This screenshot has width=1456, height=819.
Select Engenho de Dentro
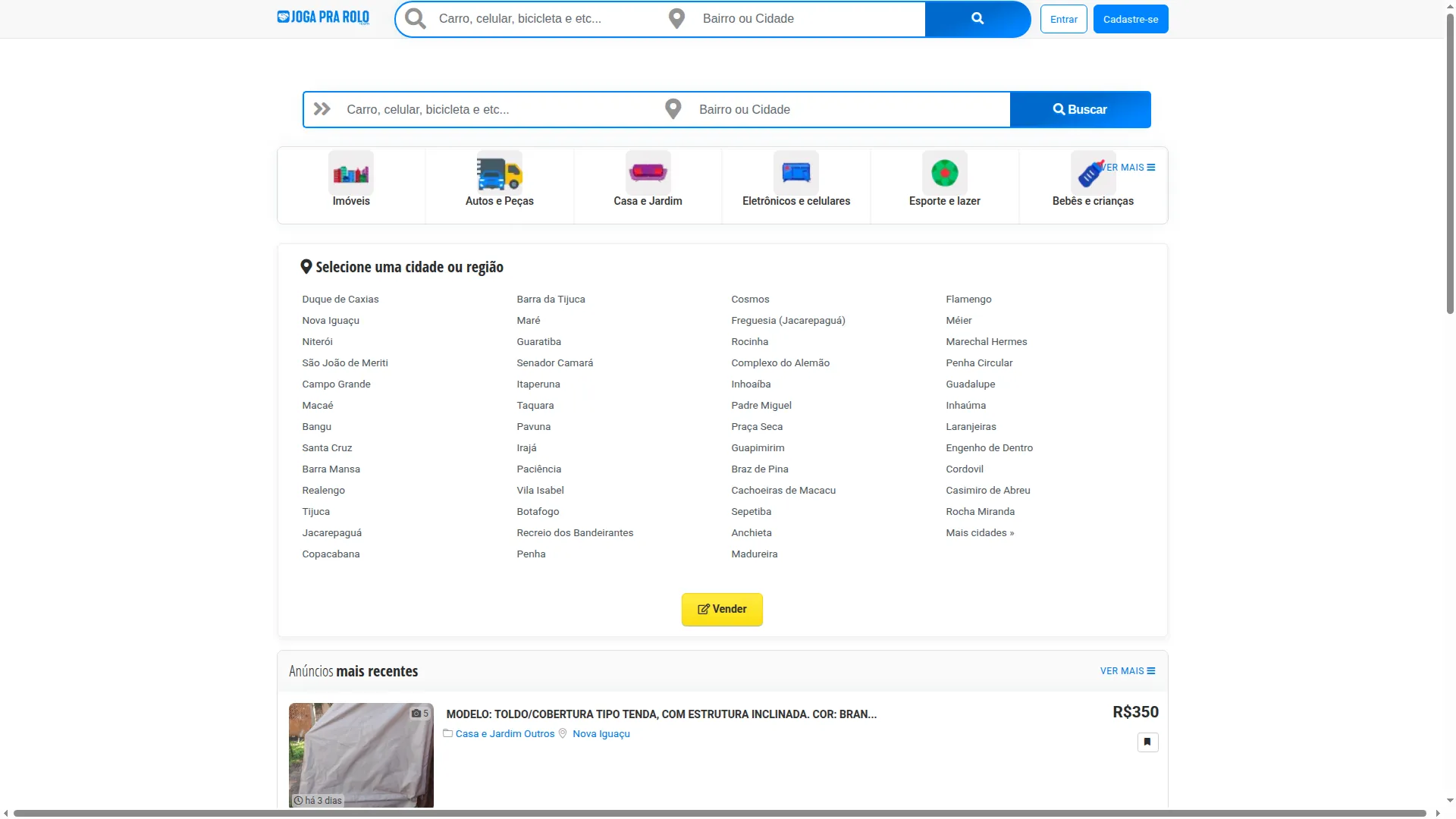click(989, 447)
